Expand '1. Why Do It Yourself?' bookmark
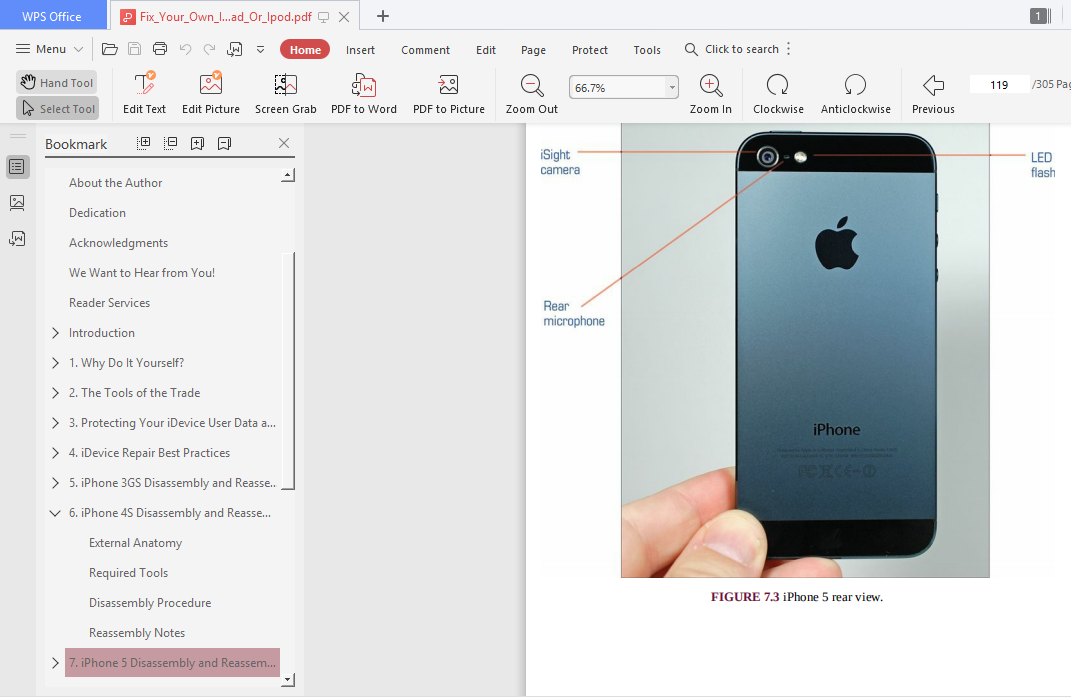 point(55,363)
